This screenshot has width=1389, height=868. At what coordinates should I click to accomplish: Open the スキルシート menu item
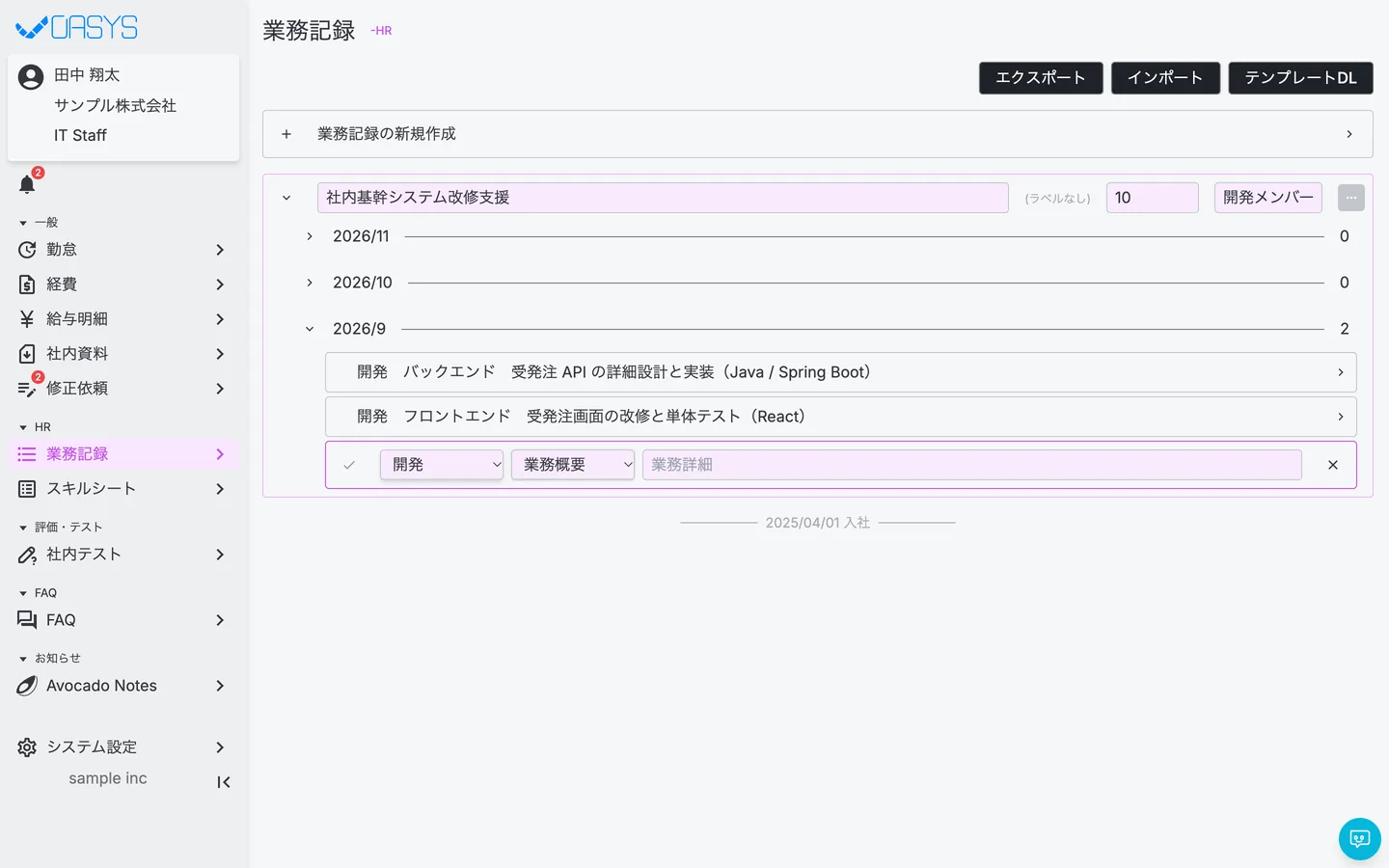[x=123, y=489]
